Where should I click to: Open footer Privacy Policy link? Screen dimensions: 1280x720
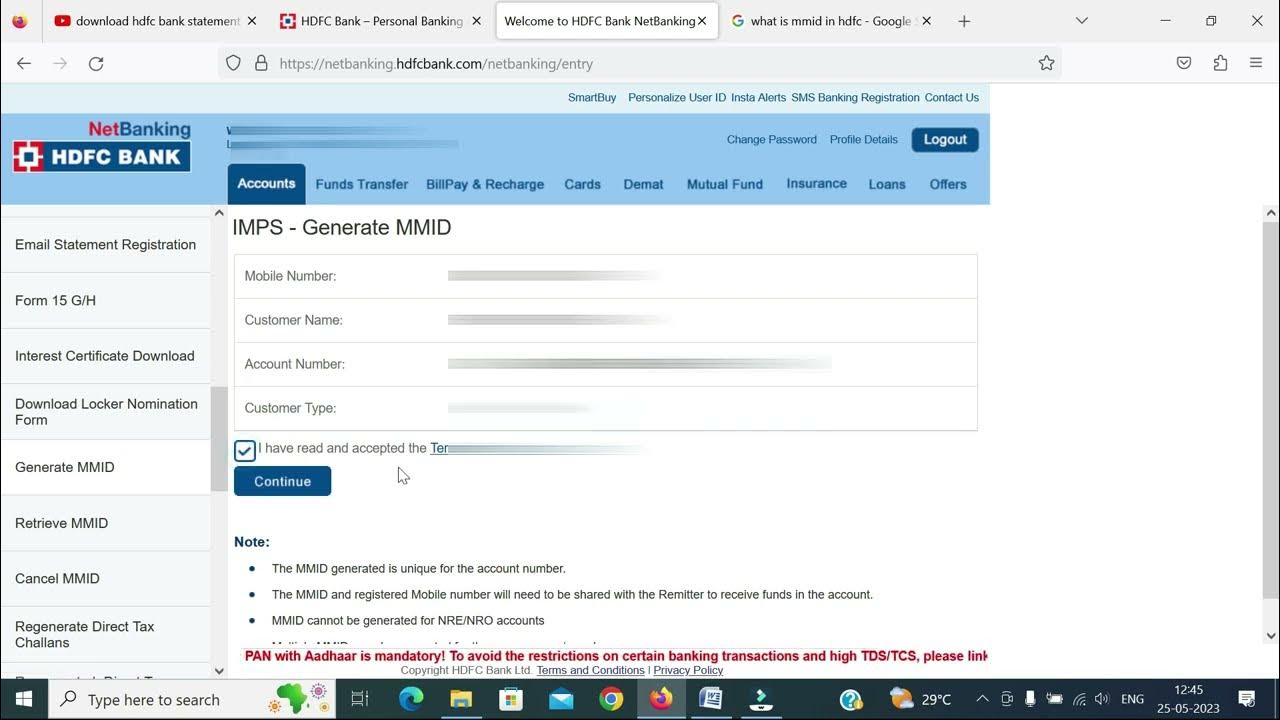[x=688, y=670]
